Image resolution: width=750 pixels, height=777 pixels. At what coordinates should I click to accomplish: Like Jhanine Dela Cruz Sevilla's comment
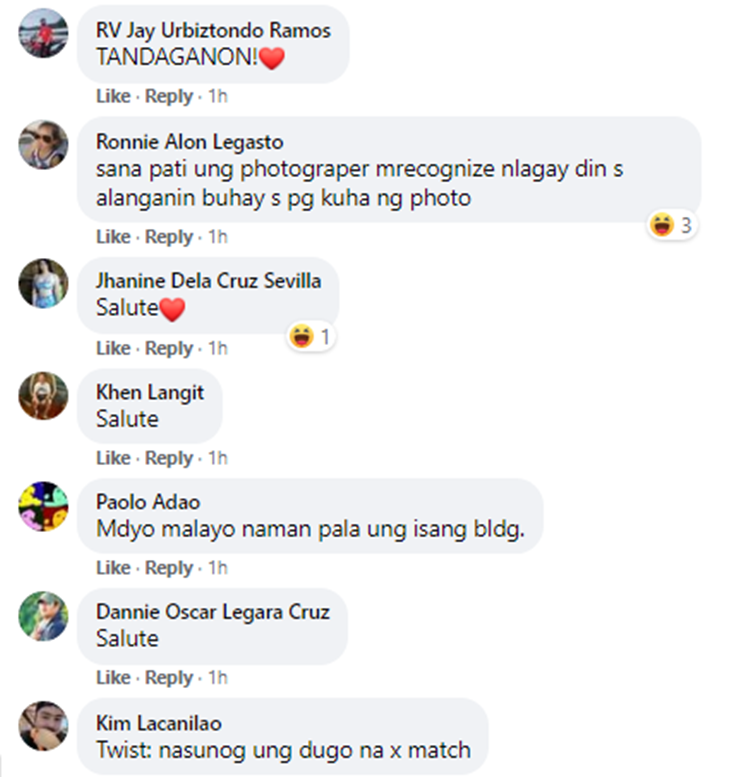click(x=113, y=348)
